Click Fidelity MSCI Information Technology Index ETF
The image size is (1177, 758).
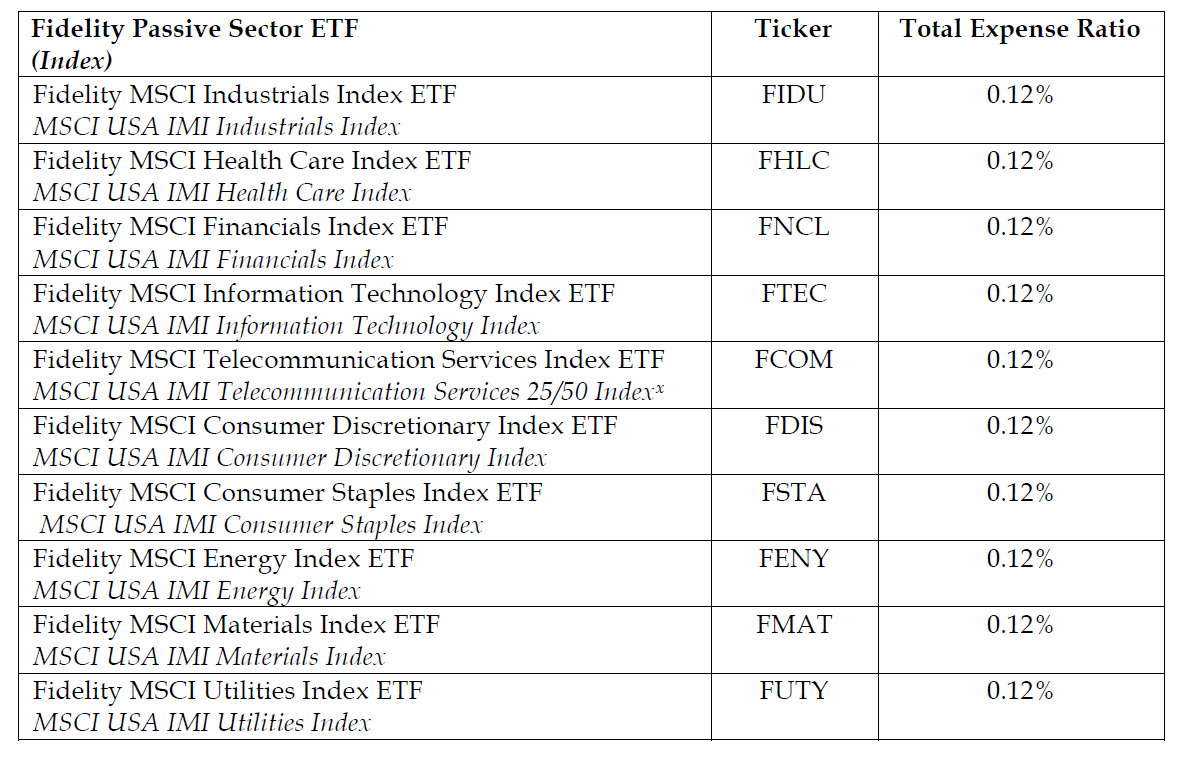324,294
